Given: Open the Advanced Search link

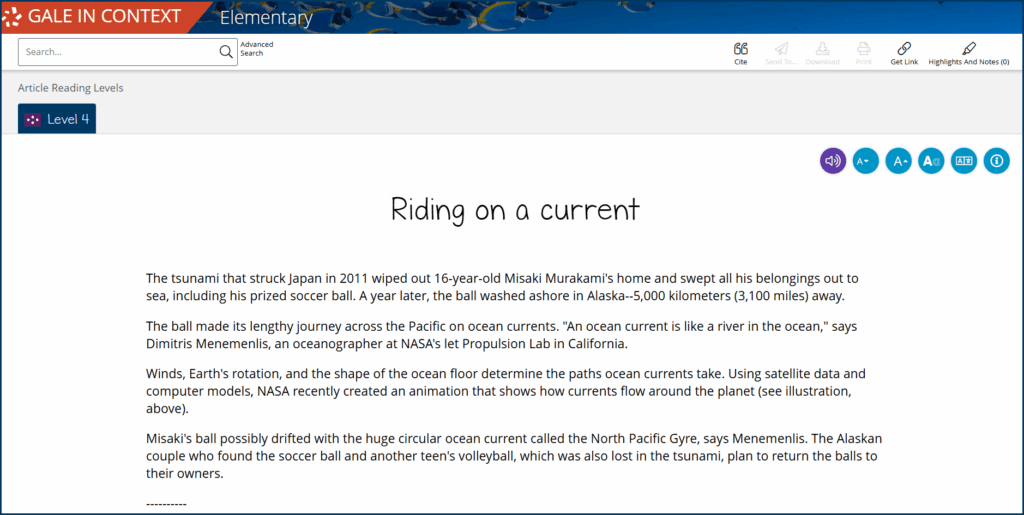Looking at the screenshot, I should tap(256, 49).
